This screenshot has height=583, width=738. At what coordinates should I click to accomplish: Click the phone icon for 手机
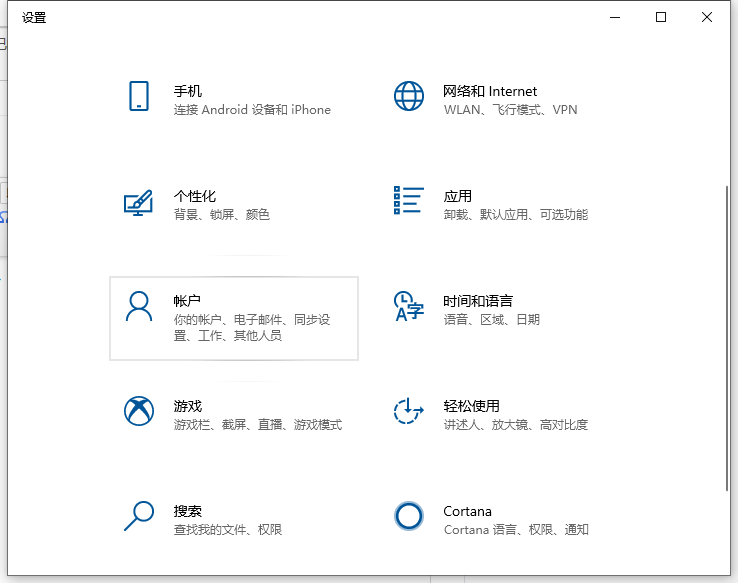pyautogui.click(x=139, y=96)
